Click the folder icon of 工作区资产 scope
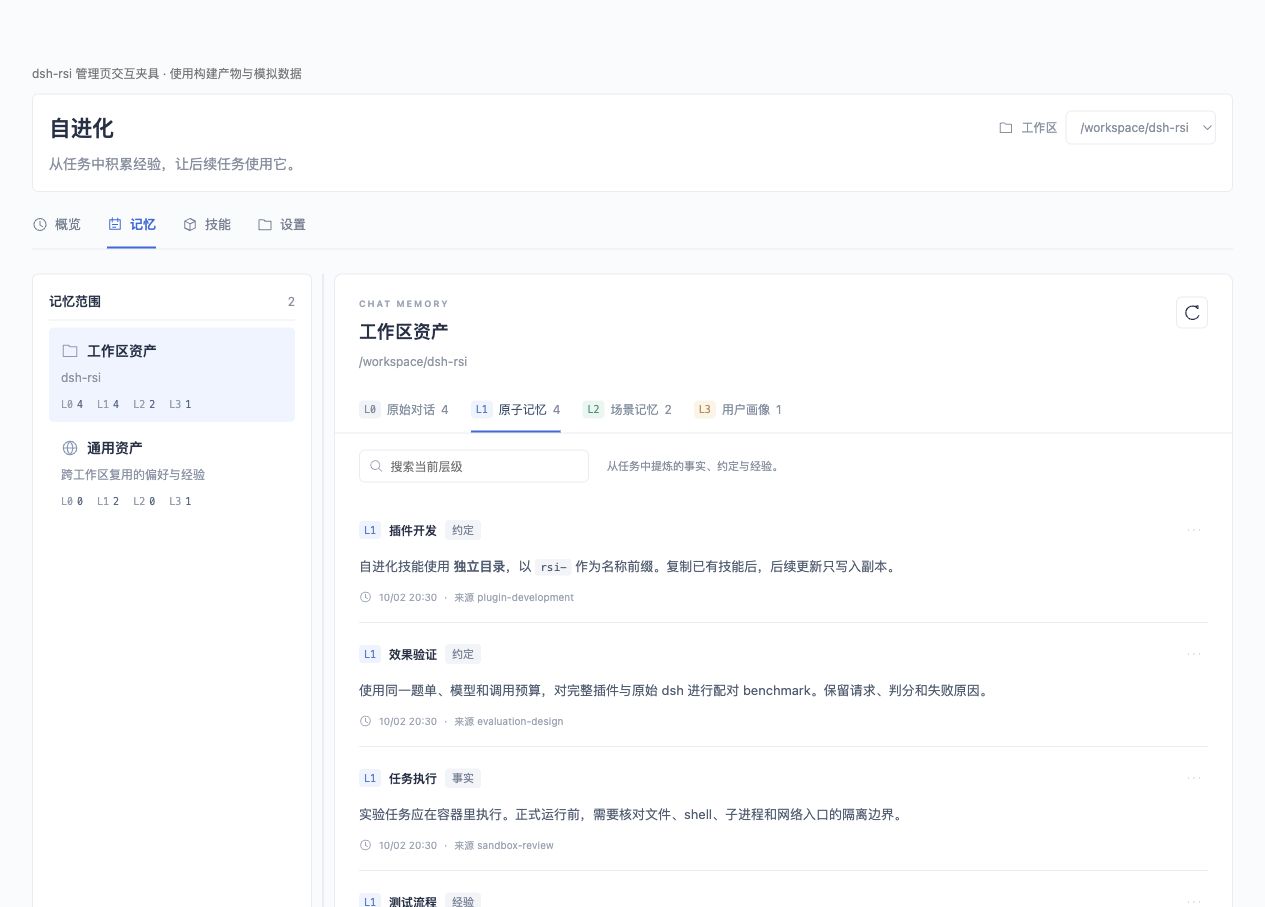 70,351
